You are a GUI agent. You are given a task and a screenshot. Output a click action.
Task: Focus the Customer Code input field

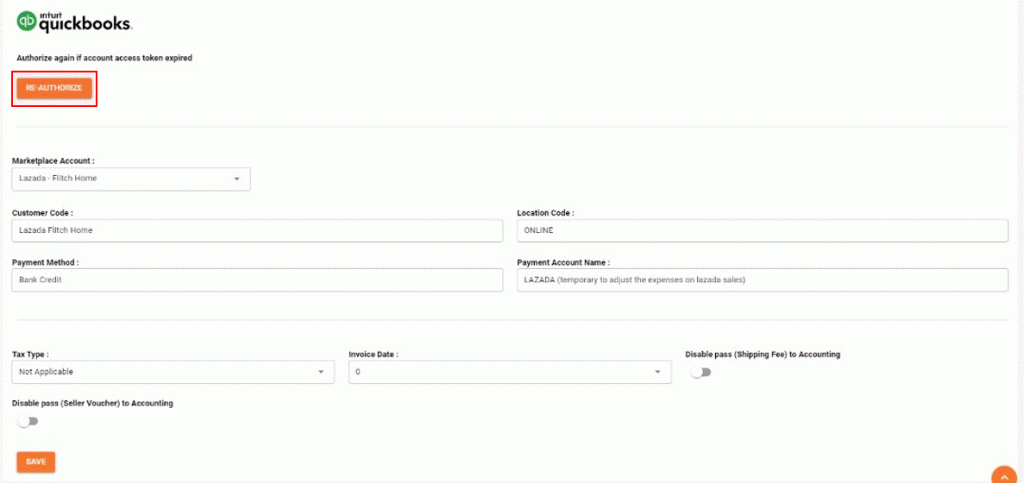pyautogui.click(x=257, y=230)
